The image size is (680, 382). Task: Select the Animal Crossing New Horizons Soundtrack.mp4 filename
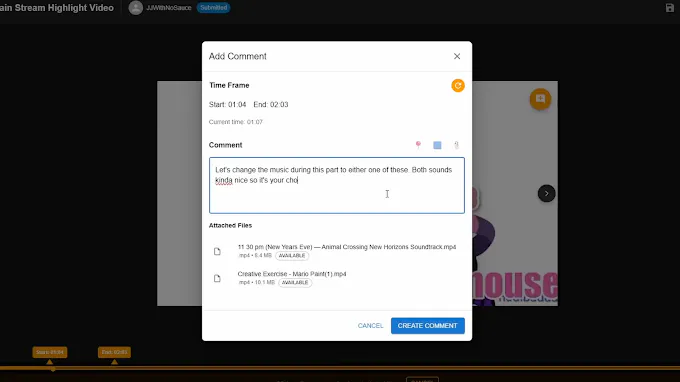[x=347, y=247]
